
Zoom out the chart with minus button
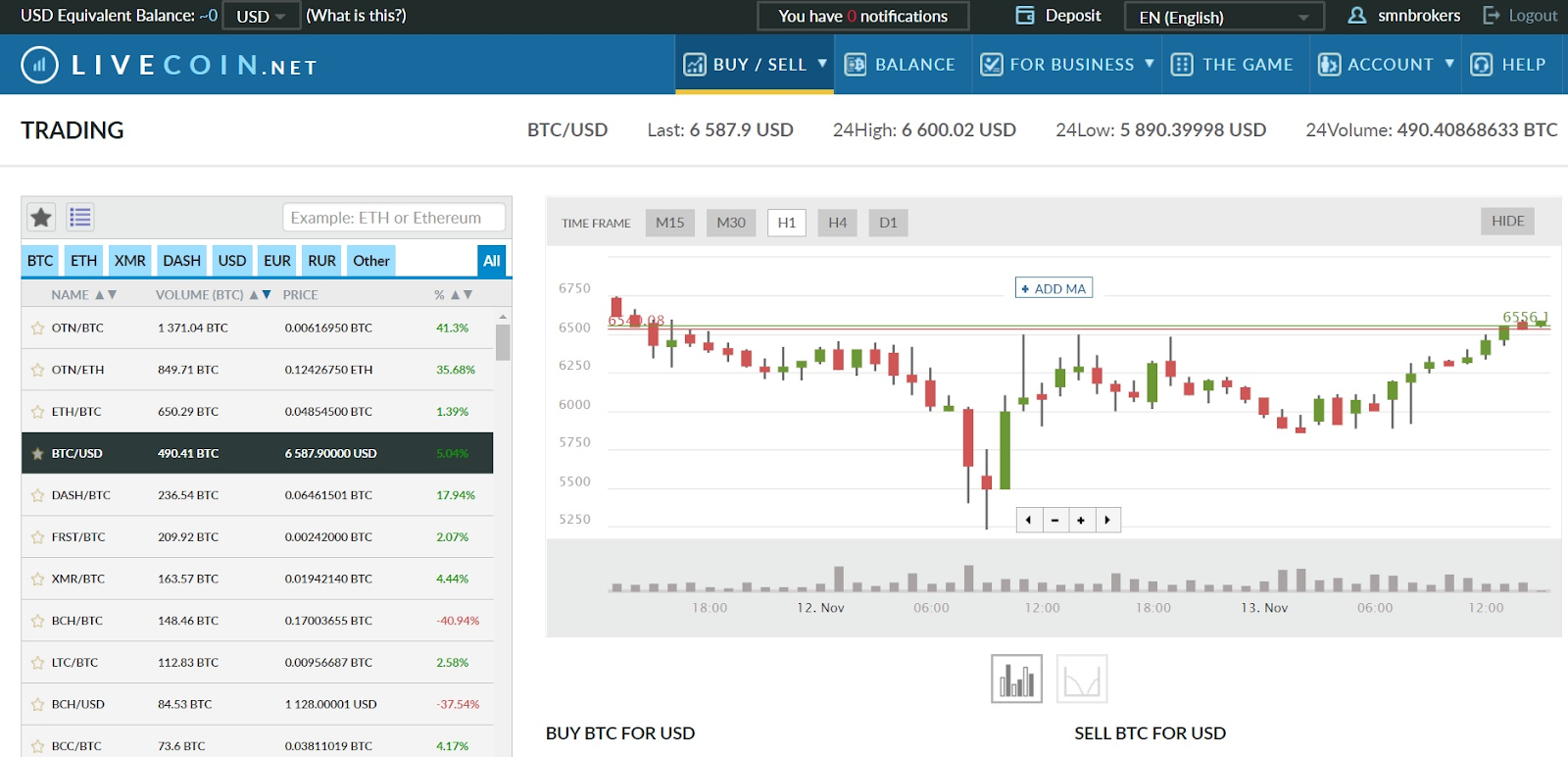(x=1055, y=520)
